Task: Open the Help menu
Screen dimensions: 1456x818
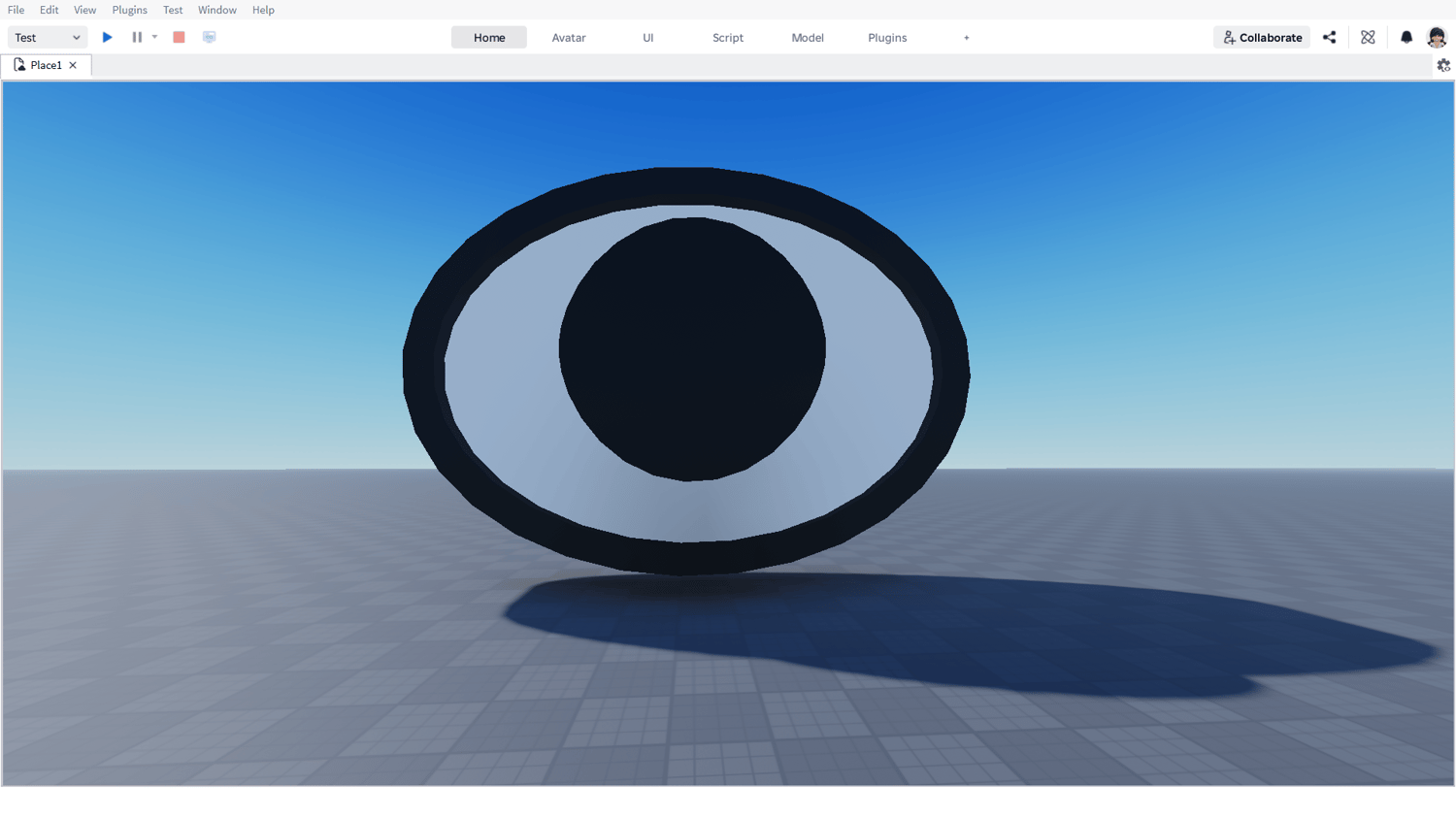Action: (x=263, y=10)
